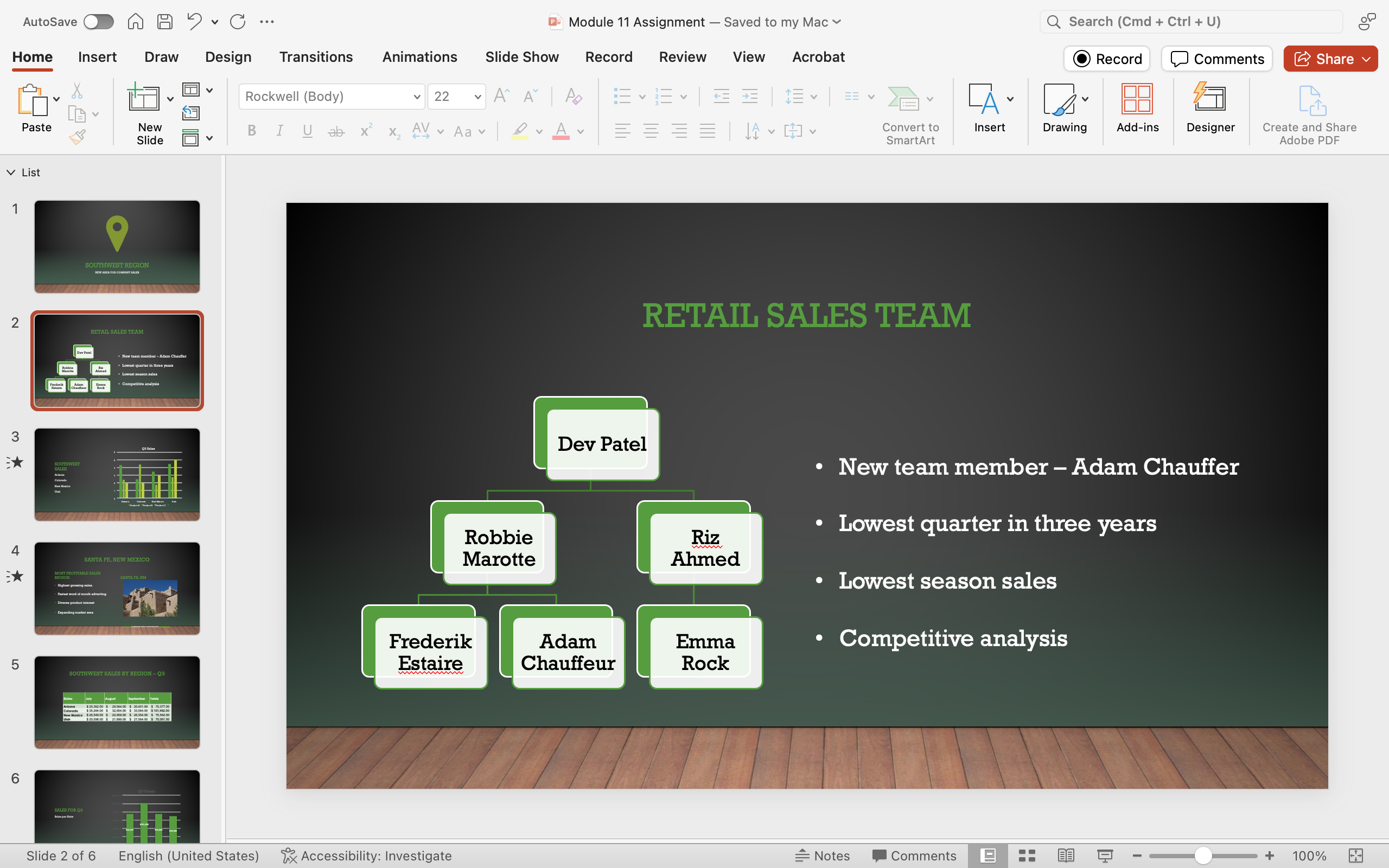Clear all text formatting
This screenshot has width=1389, height=868.
573,96
